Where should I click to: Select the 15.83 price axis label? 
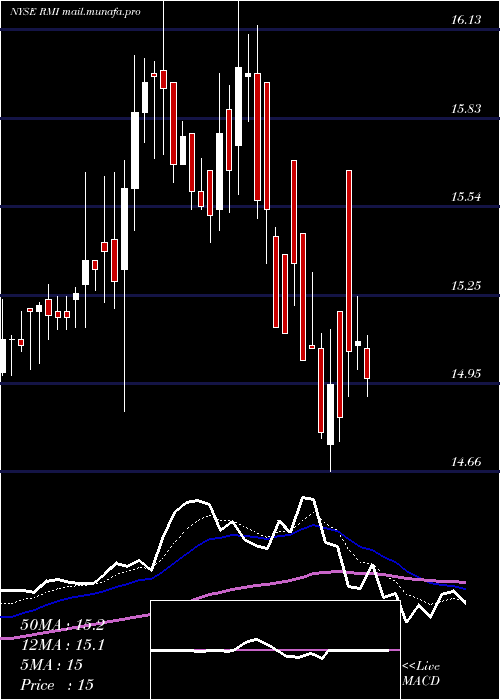pos(466,108)
